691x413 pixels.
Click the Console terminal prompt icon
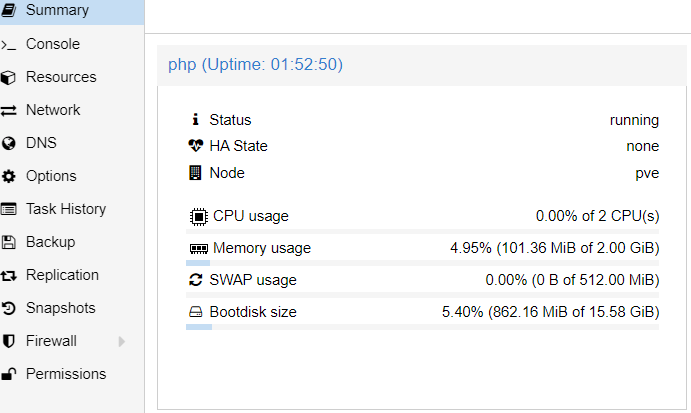(x=8, y=45)
